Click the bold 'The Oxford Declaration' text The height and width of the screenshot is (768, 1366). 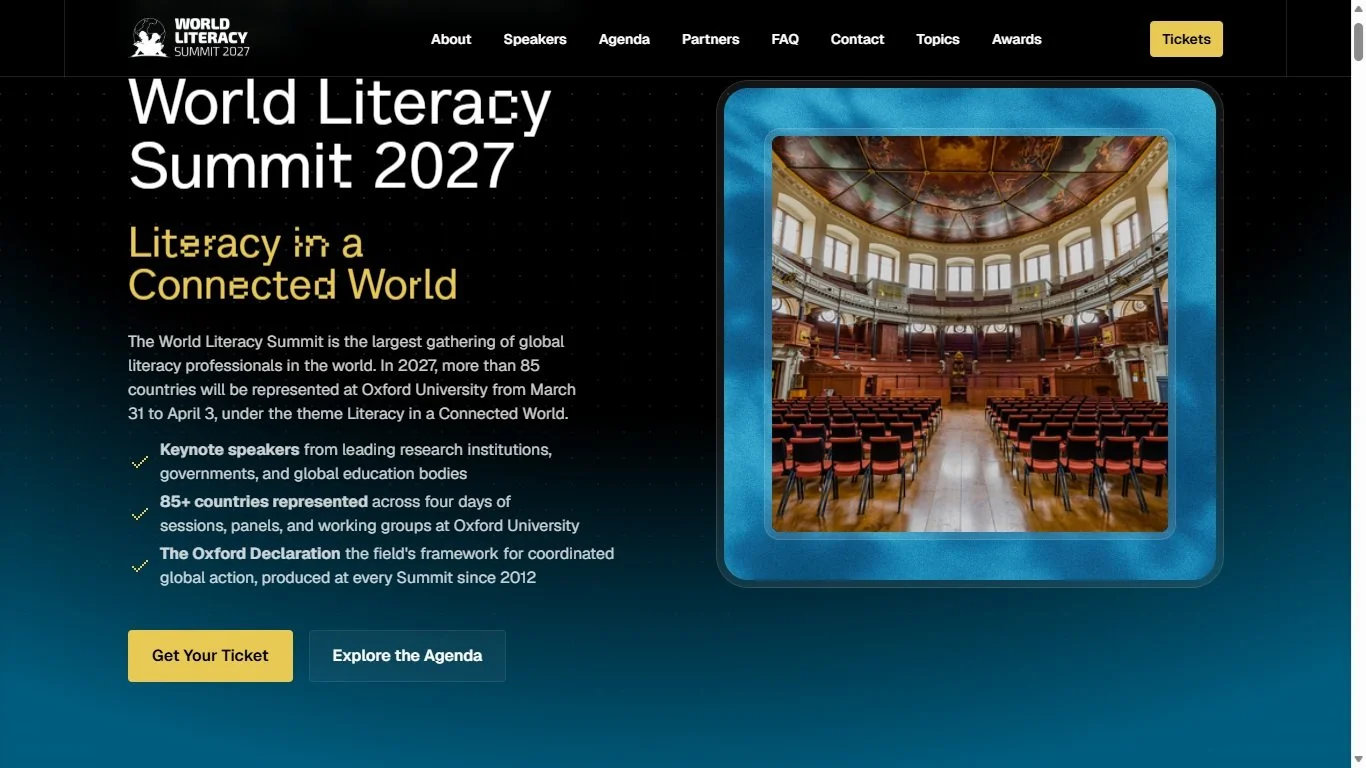click(x=250, y=554)
